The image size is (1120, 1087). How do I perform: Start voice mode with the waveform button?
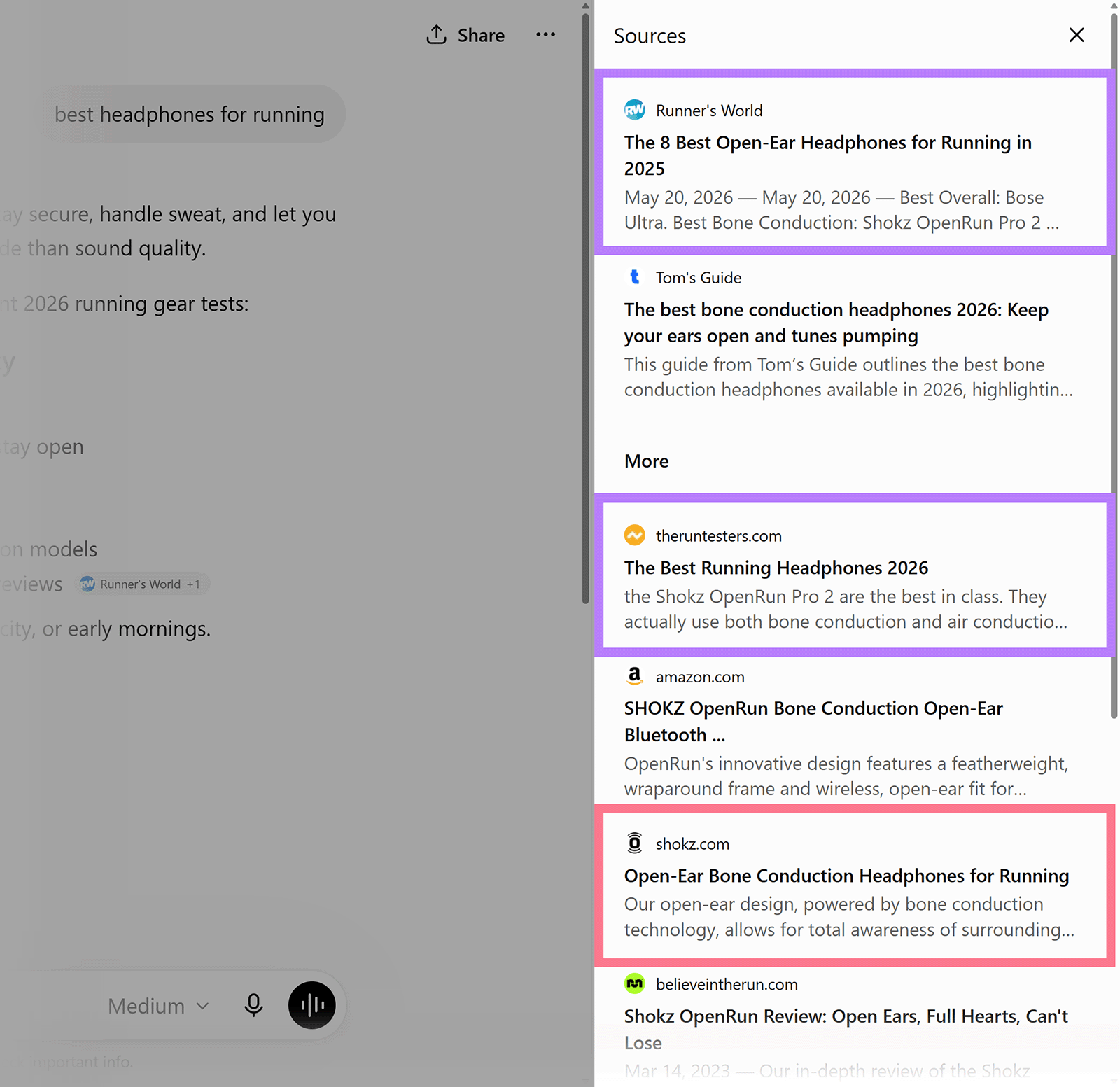312,1005
